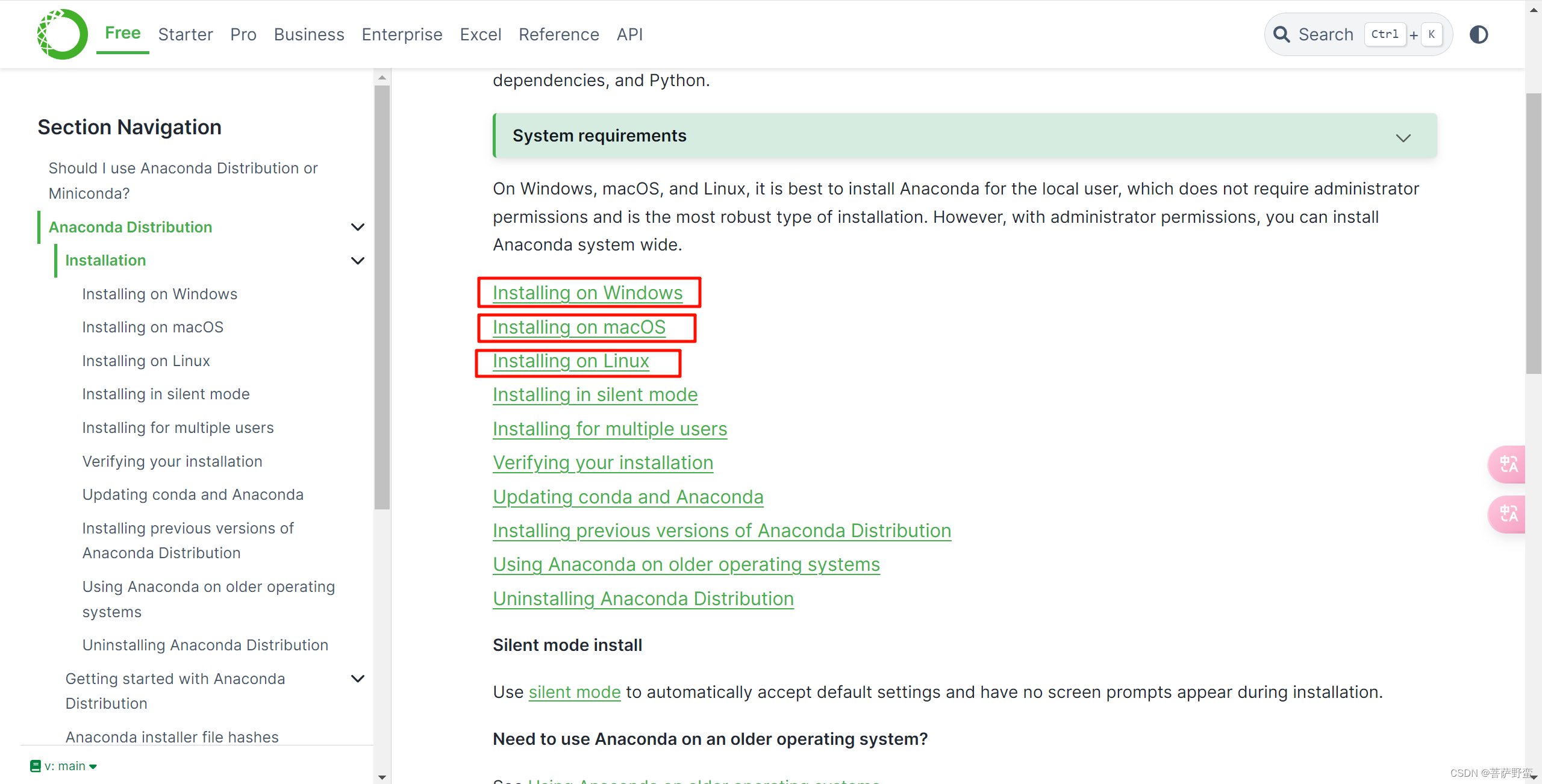Click the main page scrollbar up arrow
This screenshot has height=784, width=1542.
(x=1534, y=10)
